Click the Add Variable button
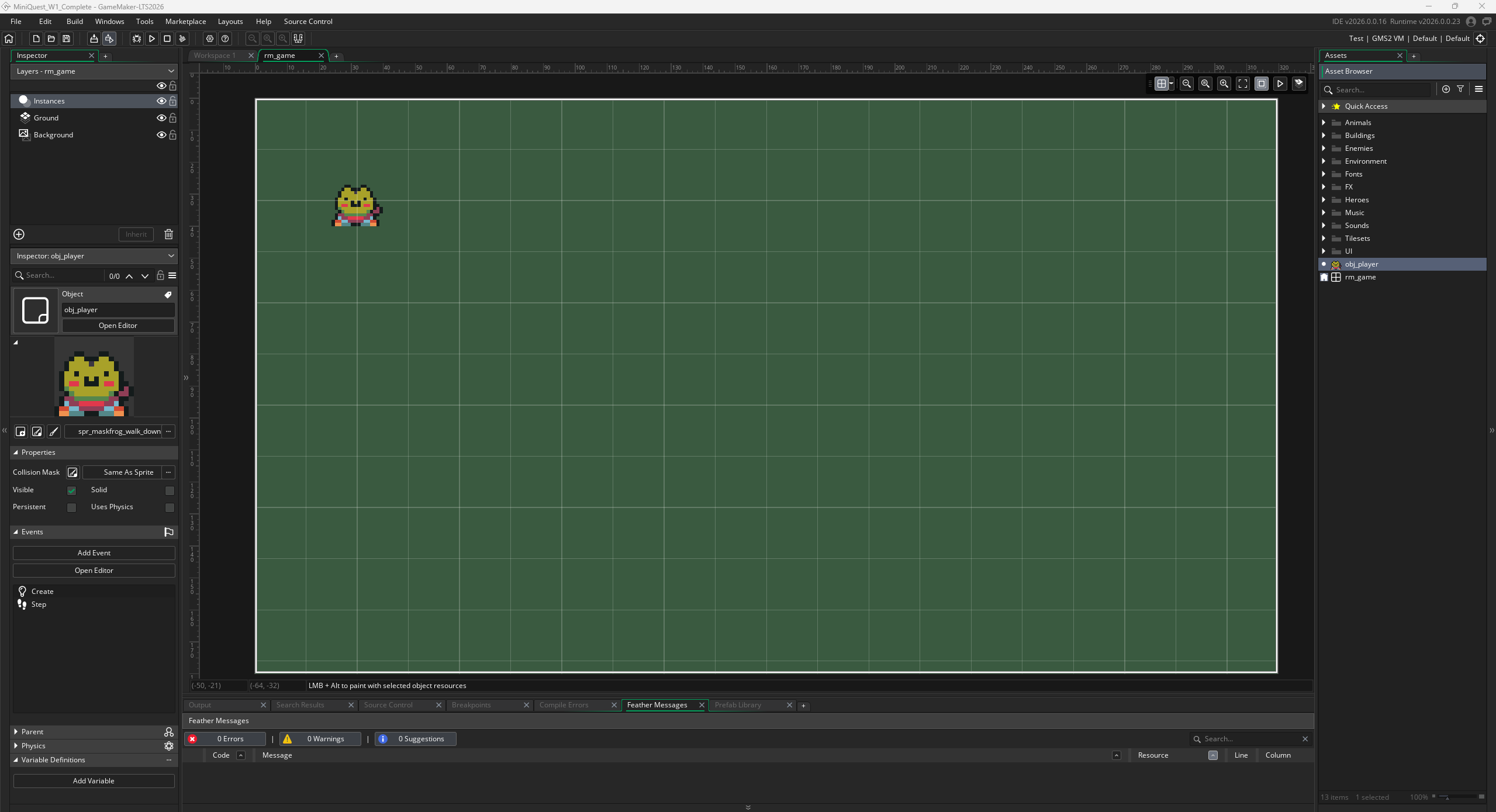Screen dimensions: 1496x812 94,781
